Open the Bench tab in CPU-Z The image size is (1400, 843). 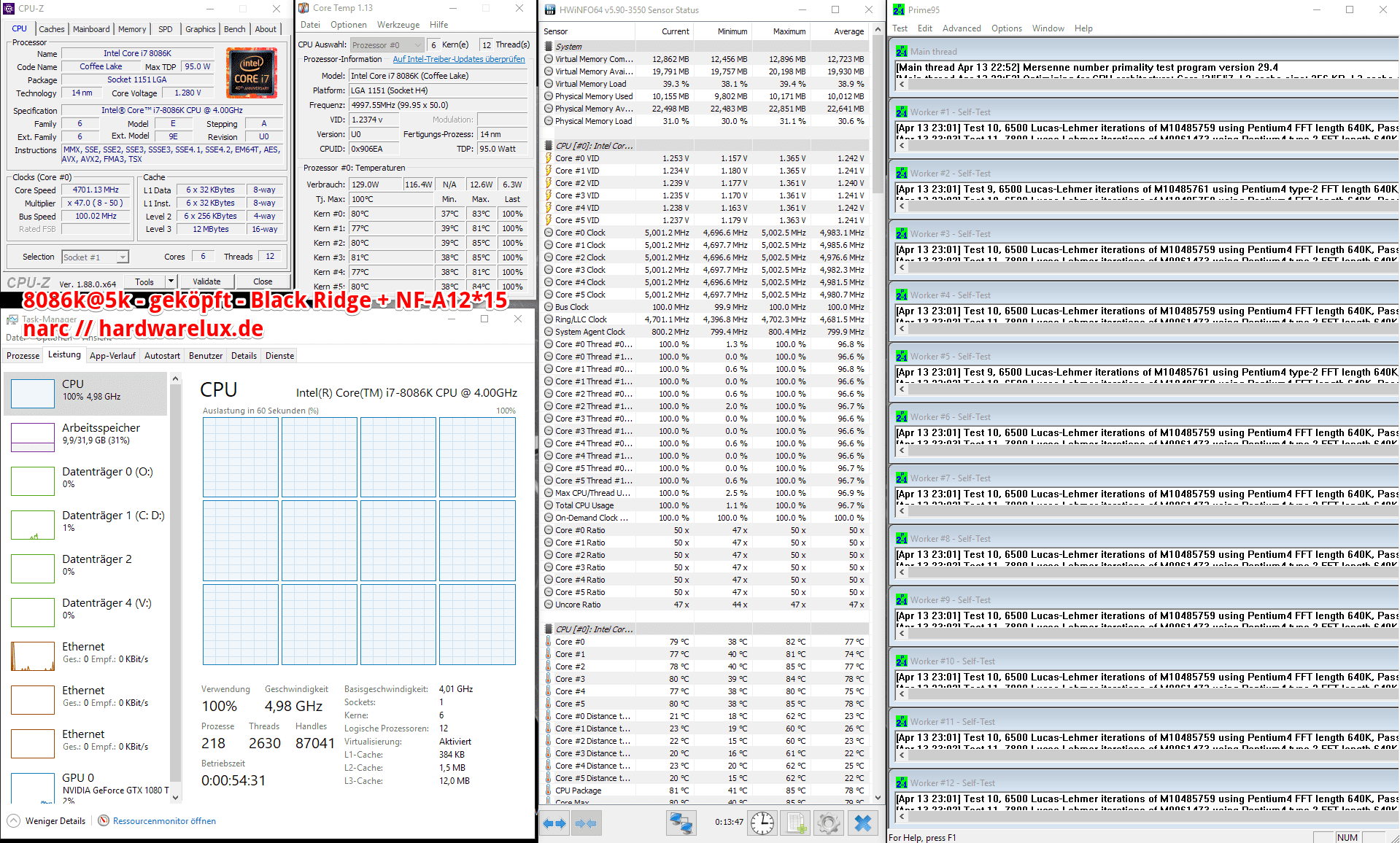[235, 29]
